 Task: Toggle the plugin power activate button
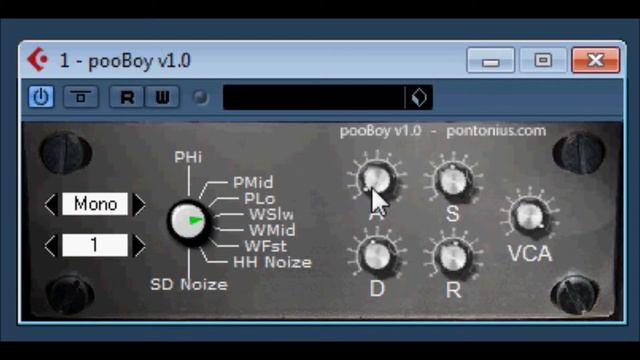41,97
